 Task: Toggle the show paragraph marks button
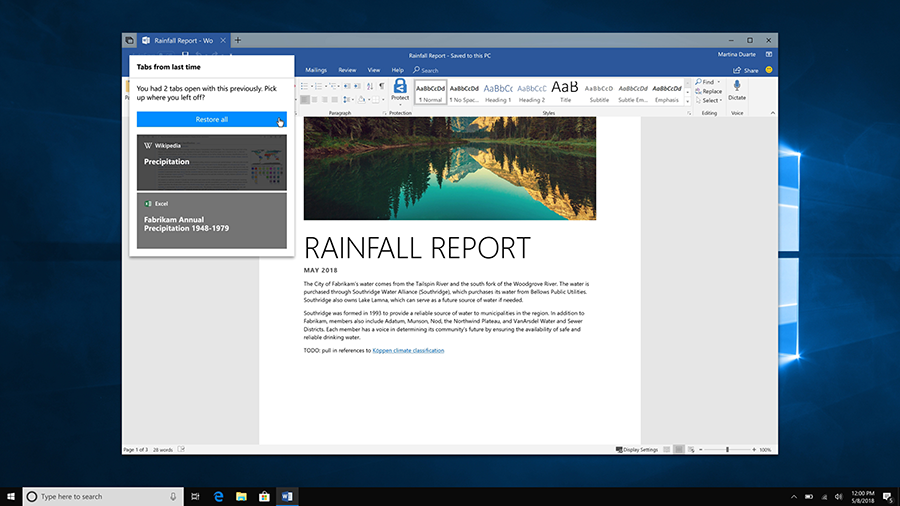pos(381,86)
